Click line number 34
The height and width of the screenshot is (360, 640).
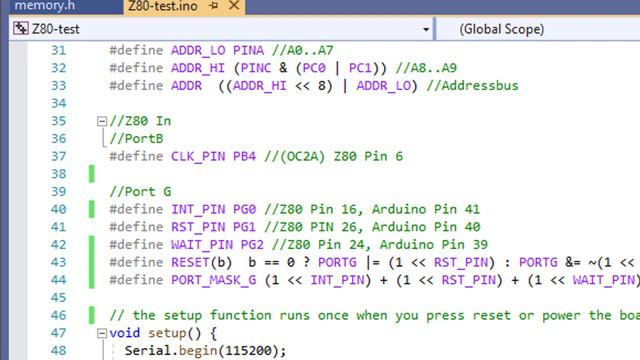[58, 103]
